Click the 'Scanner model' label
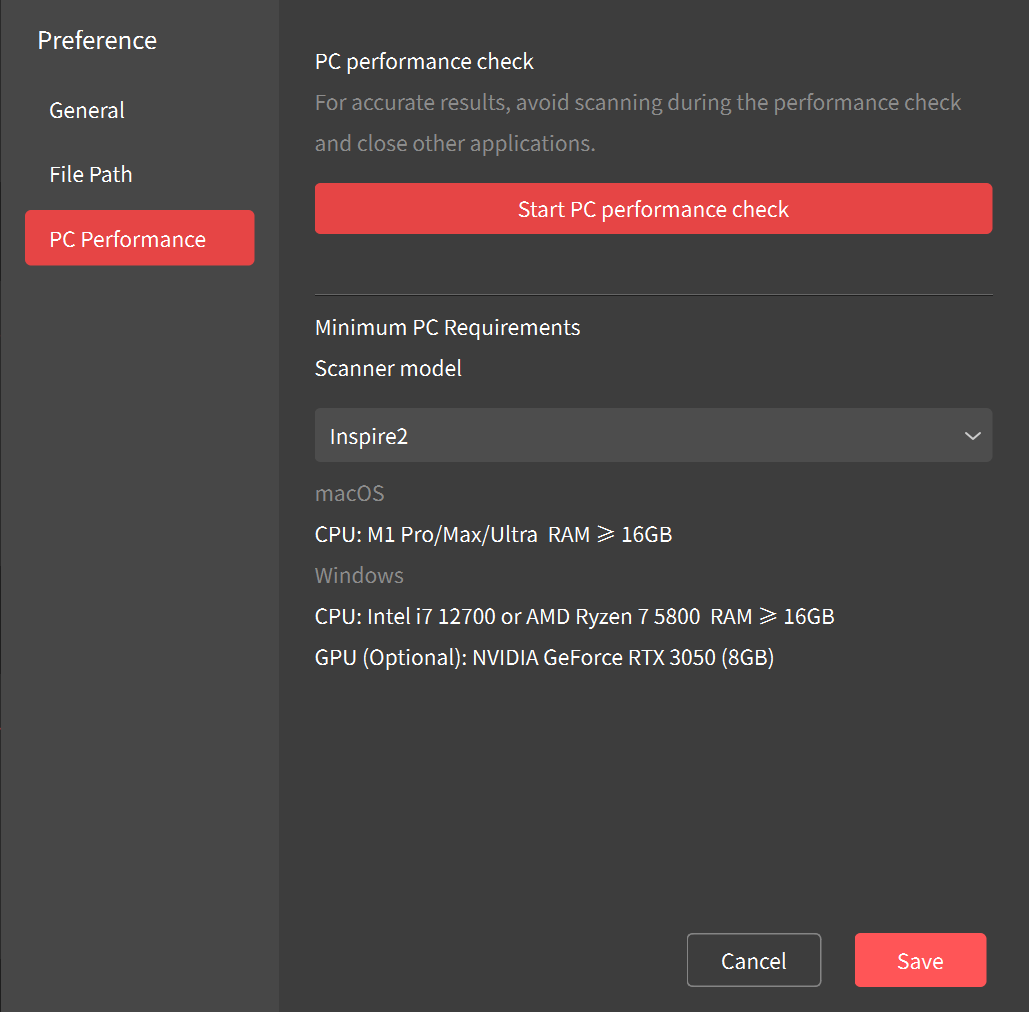1029x1012 pixels. pyautogui.click(x=388, y=368)
